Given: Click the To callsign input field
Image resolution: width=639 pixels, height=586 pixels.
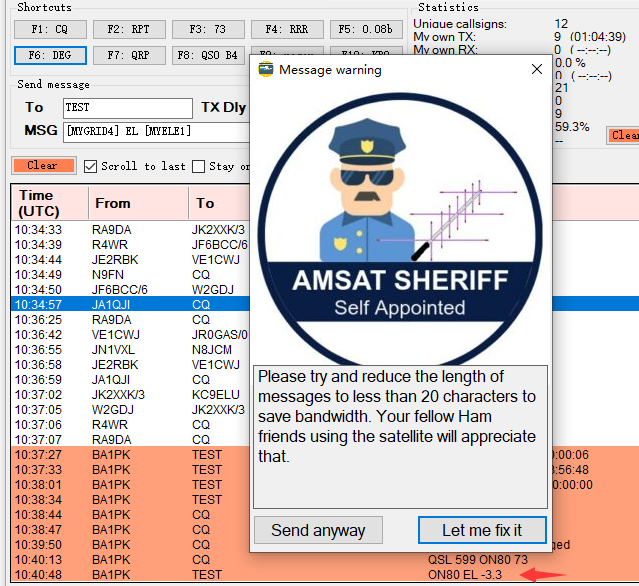Looking at the screenshot, I should click(x=128, y=108).
